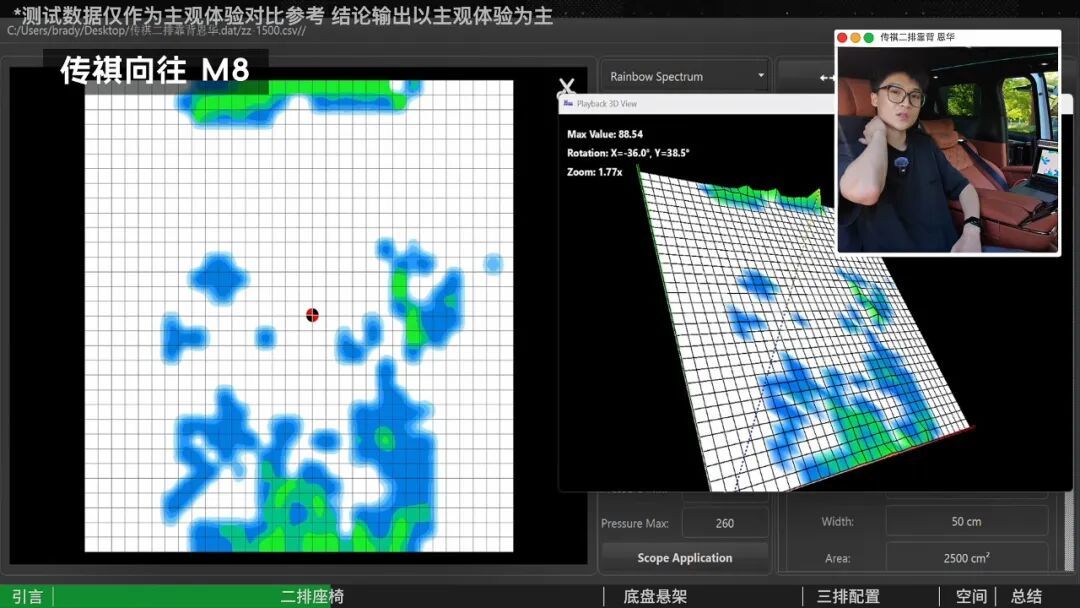
Task: Click the scissors icon beside the pressure map
Action: pos(566,87)
